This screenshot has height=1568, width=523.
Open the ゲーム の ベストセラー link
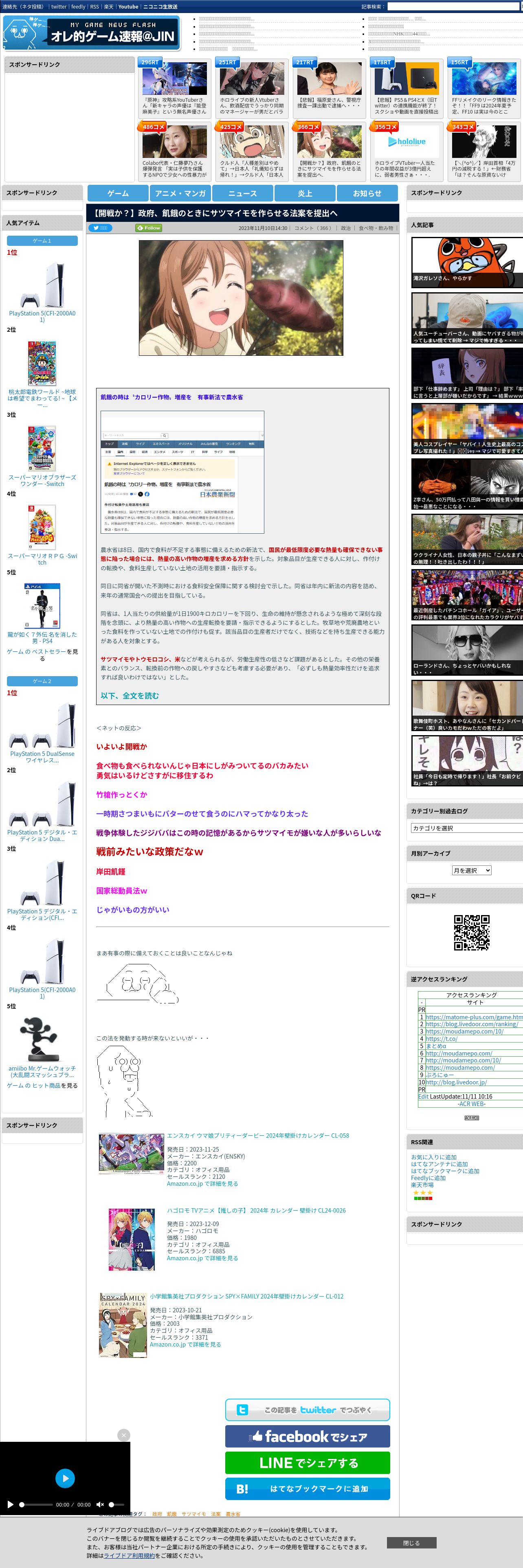(x=36, y=651)
